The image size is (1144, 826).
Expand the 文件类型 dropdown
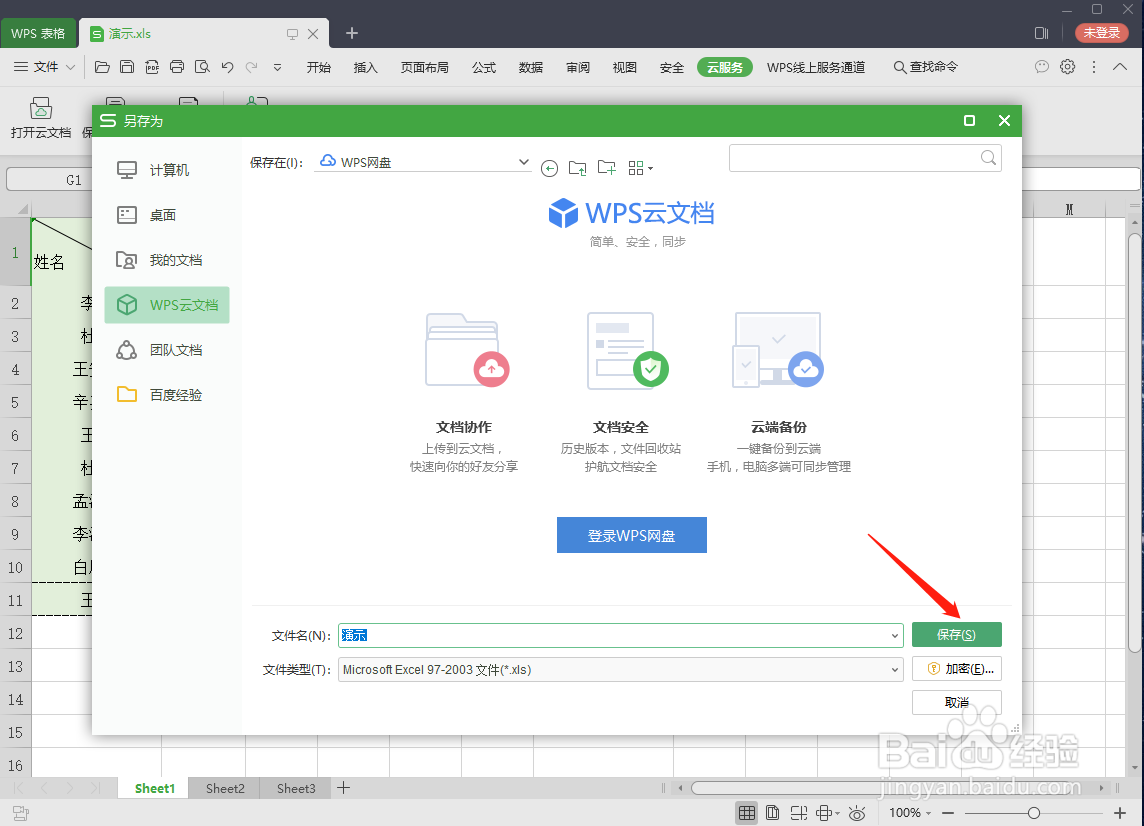click(894, 670)
